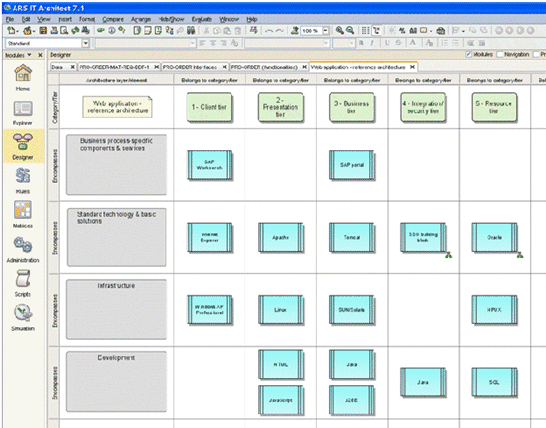The height and width of the screenshot is (428, 546).
Task: Select the Infrastructure grey layer box
Action: click(116, 309)
